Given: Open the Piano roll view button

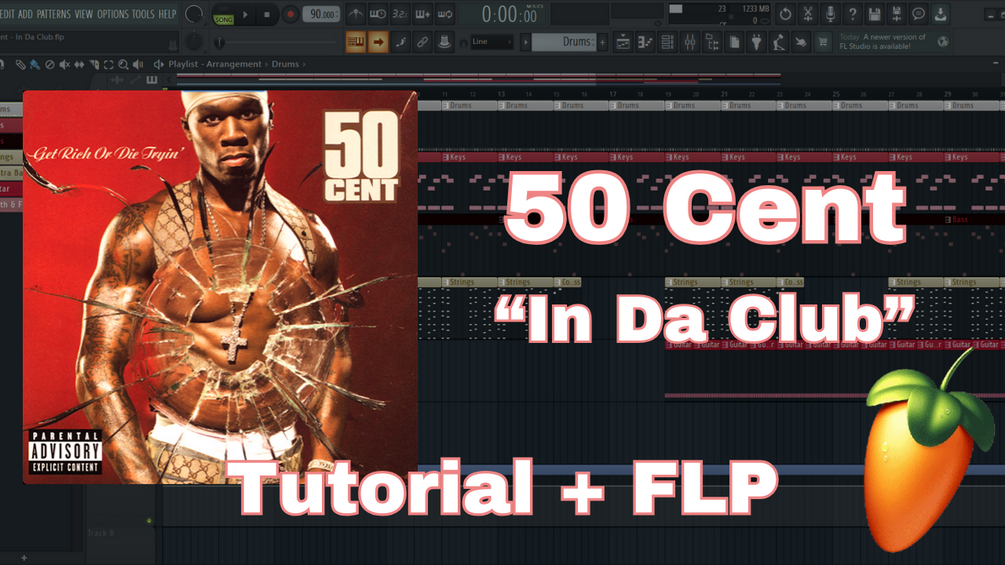Looking at the screenshot, I should [645, 42].
